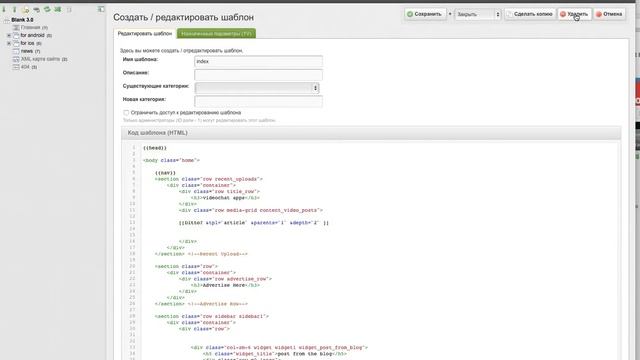The width and height of the screenshot is (640, 360).
Task: Place cursor on {{head}} code line
Action: coord(155,148)
